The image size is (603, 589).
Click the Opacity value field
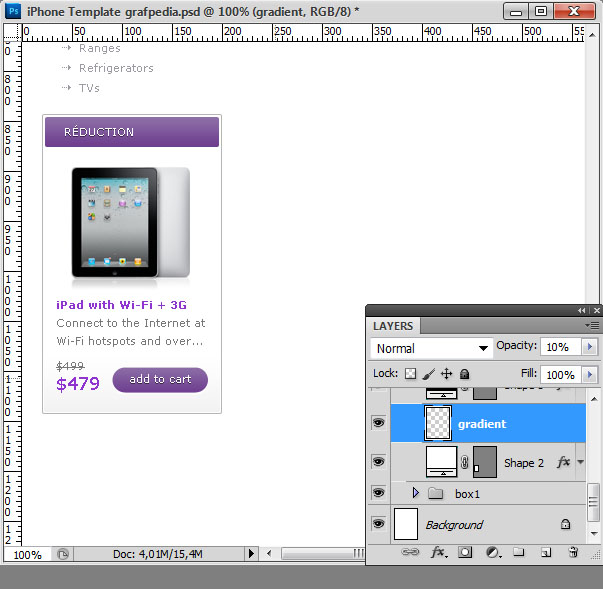(561, 347)
